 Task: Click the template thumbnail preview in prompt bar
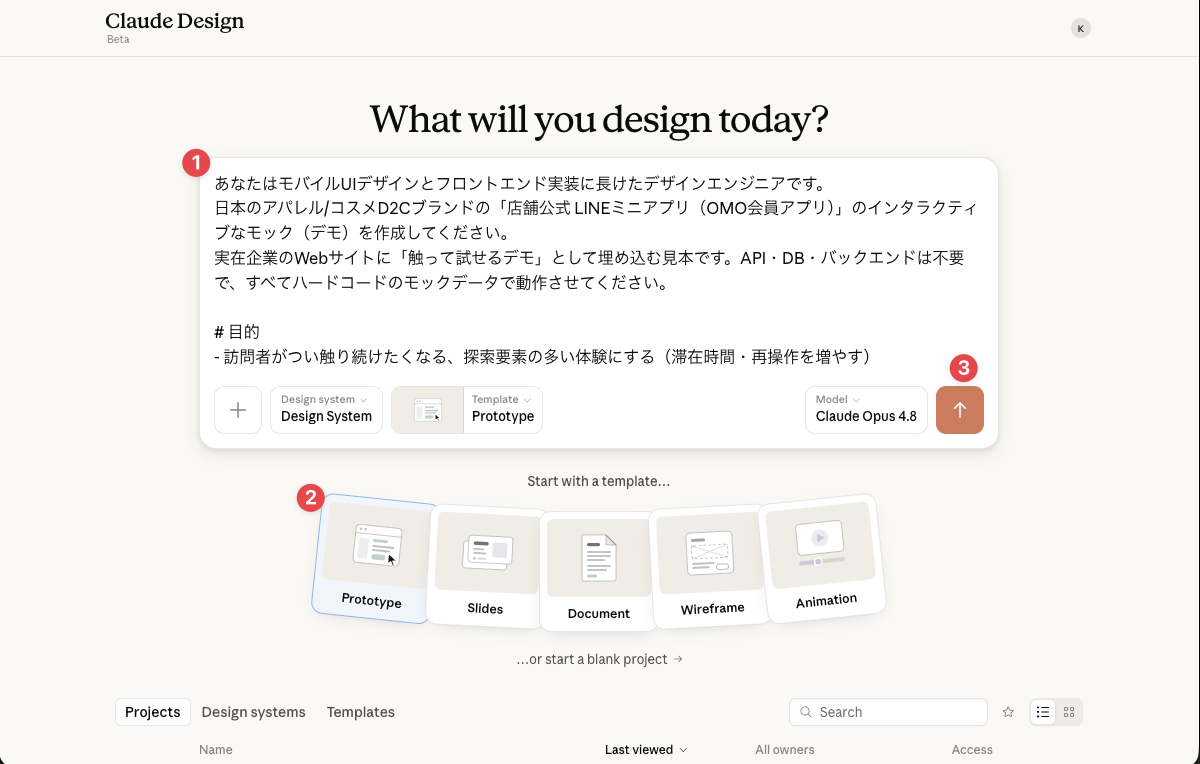click(x=427, y=410)
